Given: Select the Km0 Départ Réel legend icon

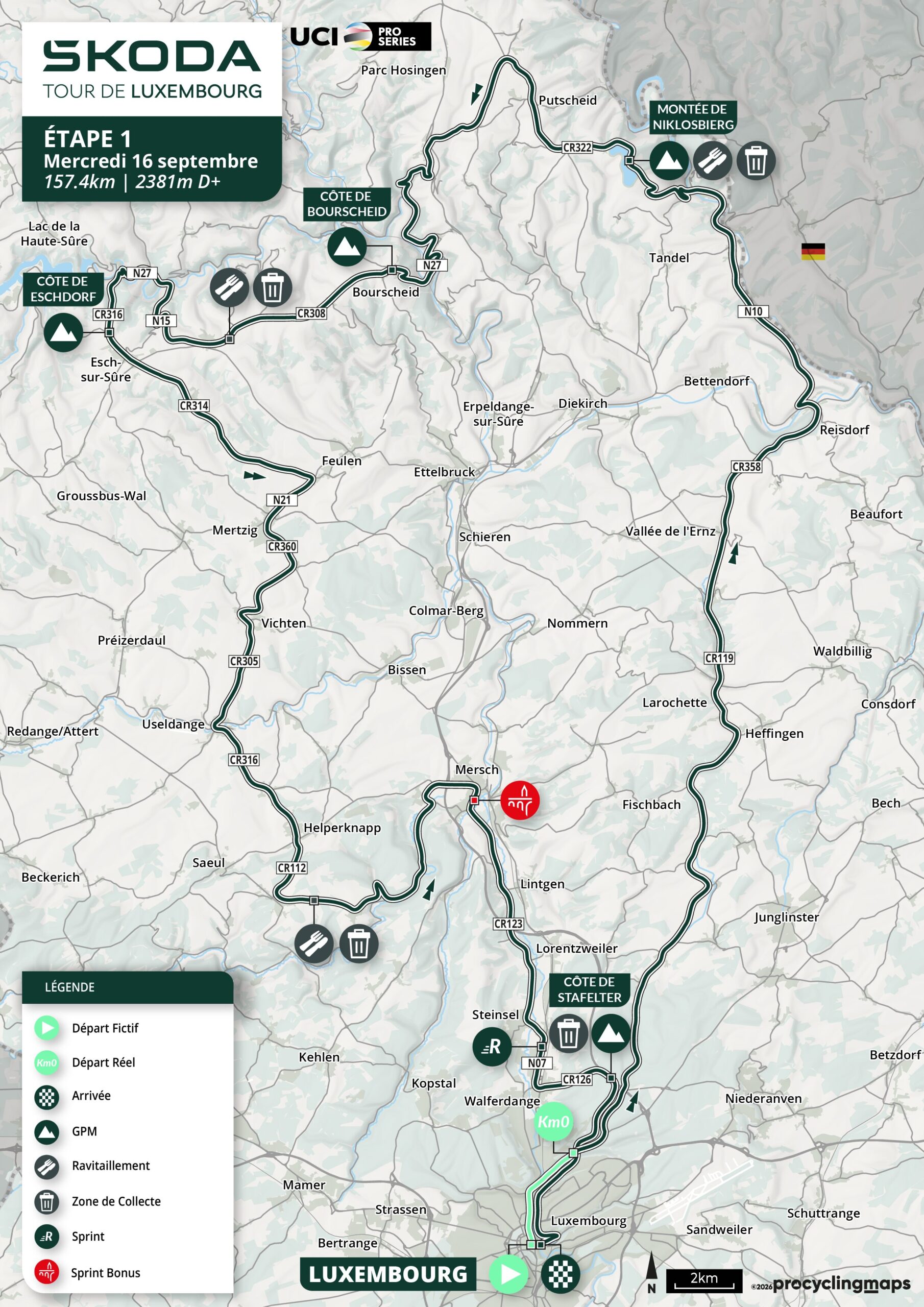Looking at the screenshot, I should [x=46, y=1063].
